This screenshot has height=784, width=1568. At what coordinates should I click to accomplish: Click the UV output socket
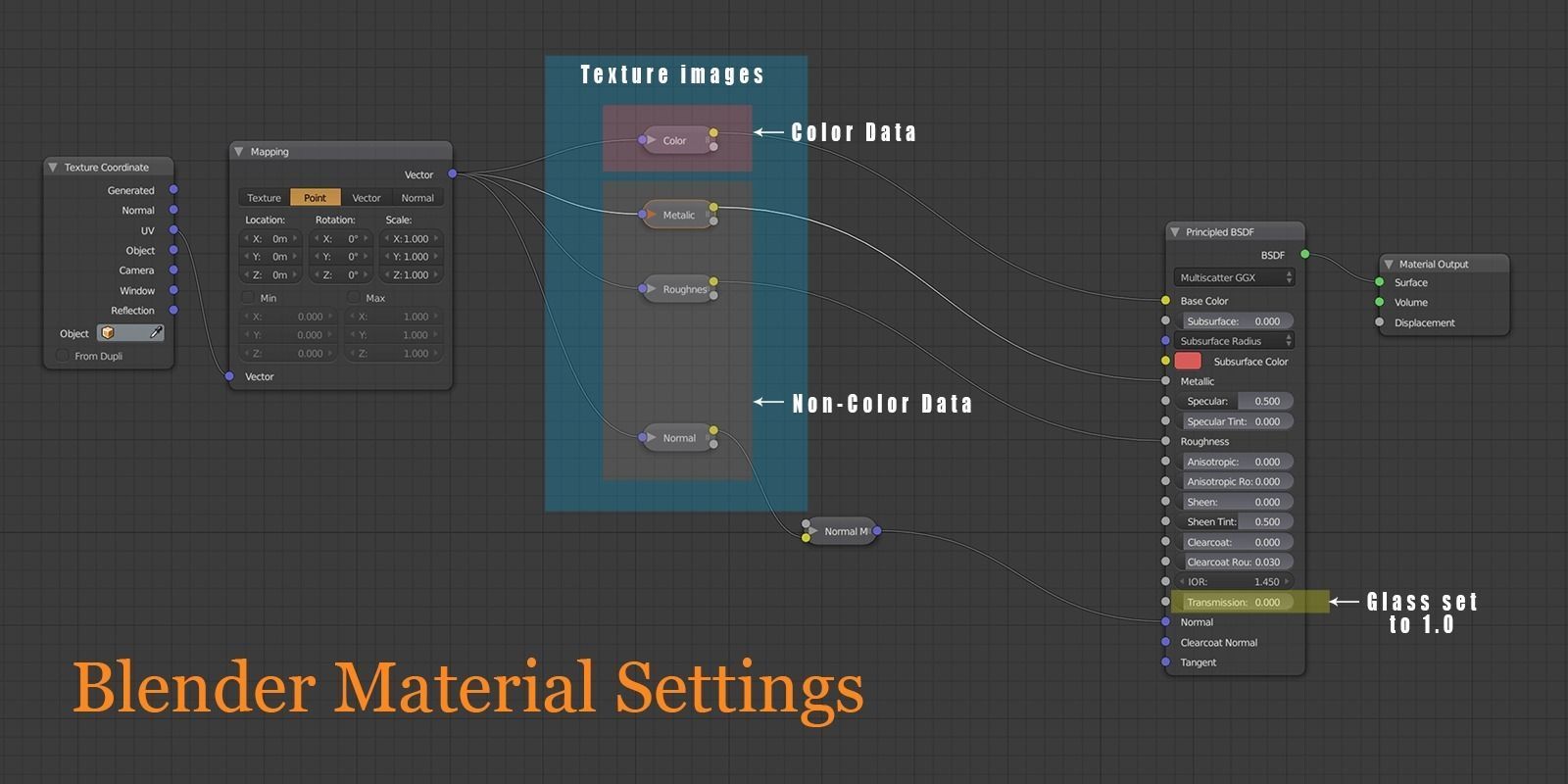pos(173,230)
